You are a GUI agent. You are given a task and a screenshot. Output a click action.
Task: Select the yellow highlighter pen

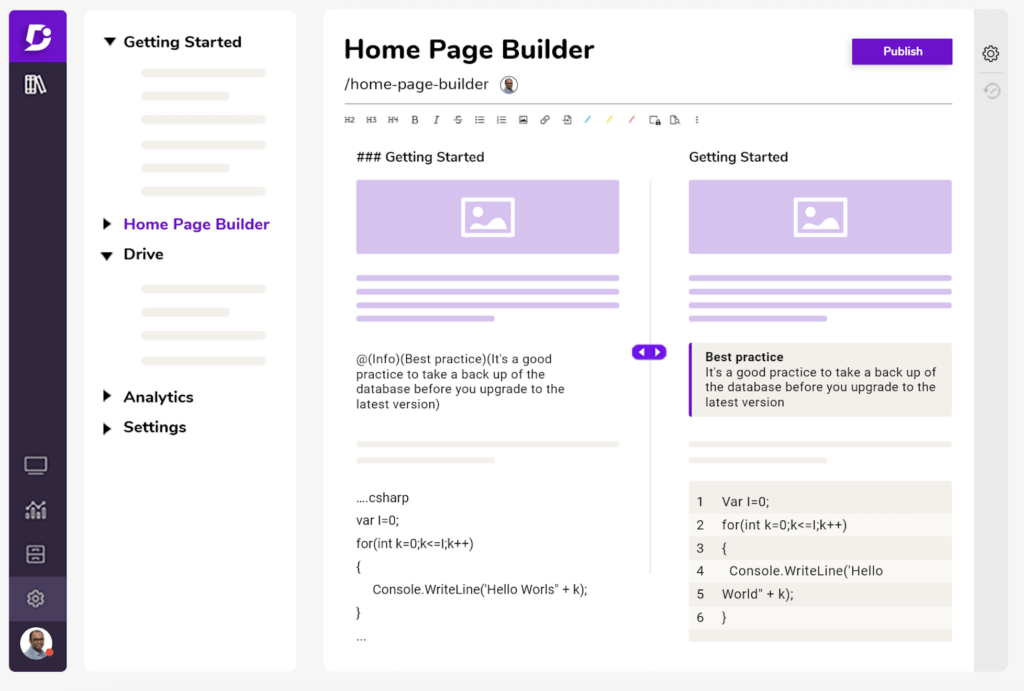[x=608, y=119]
